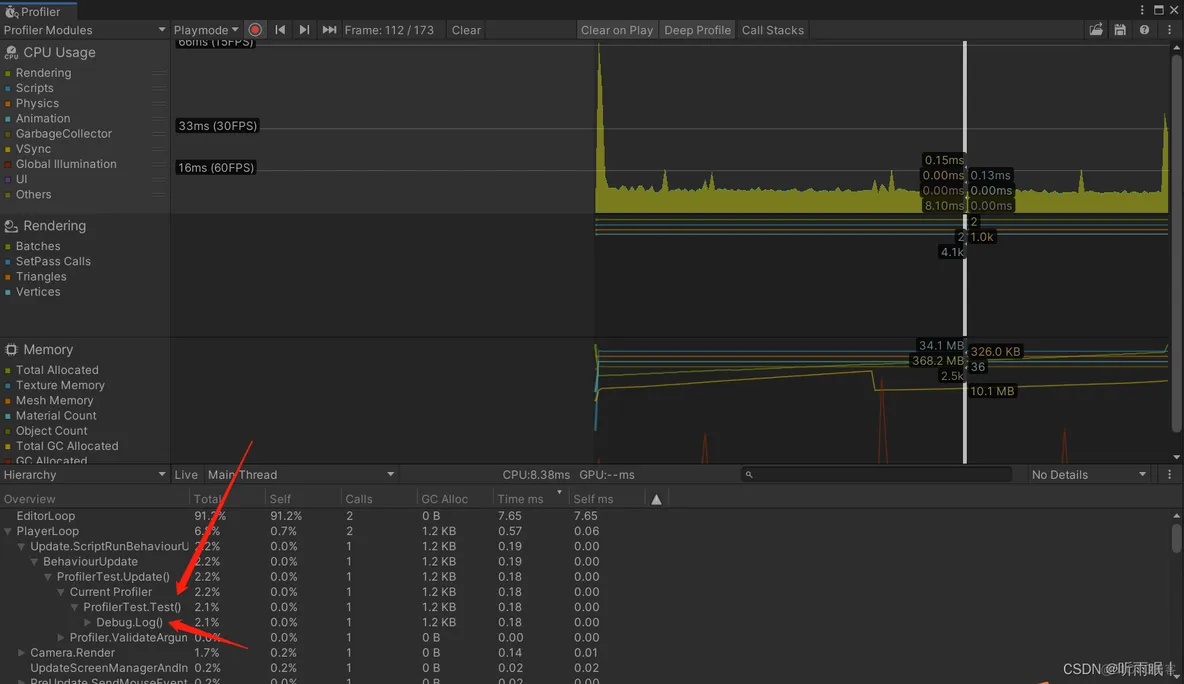This screenshot has height=684, width=1184.
Task: Toggle the Live button
Action: click(186, 475)
